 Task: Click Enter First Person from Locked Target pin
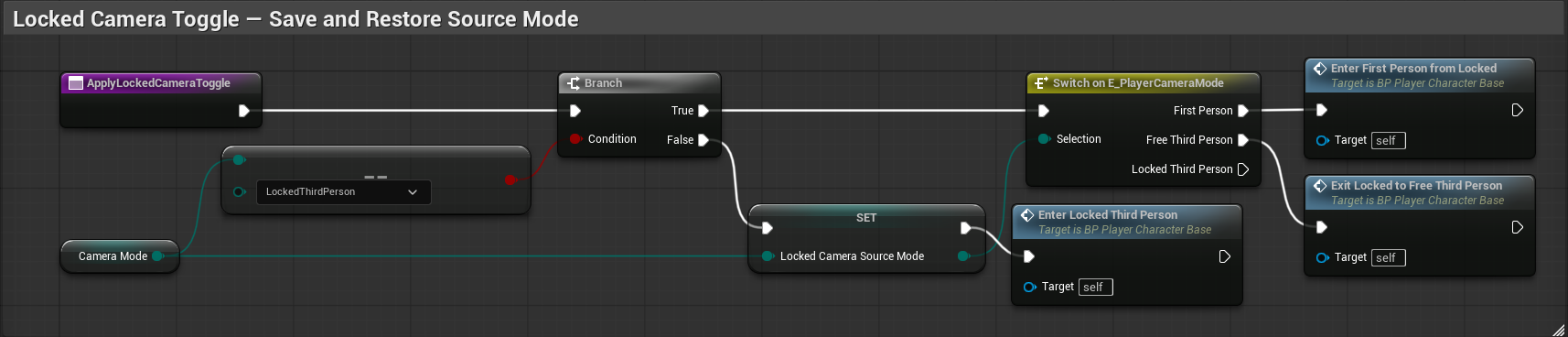click(x=1322, y=140)
